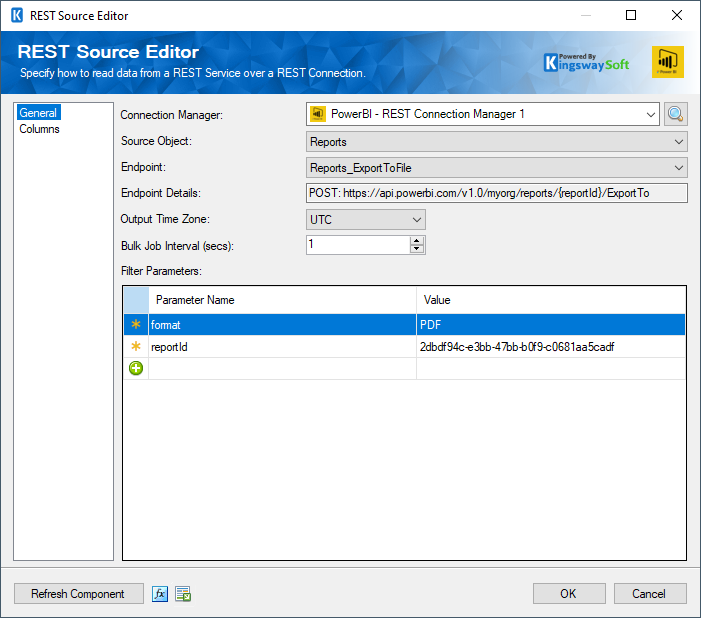Click the asterisk icon on the format row
701x618 pixels.
(136, 324)
